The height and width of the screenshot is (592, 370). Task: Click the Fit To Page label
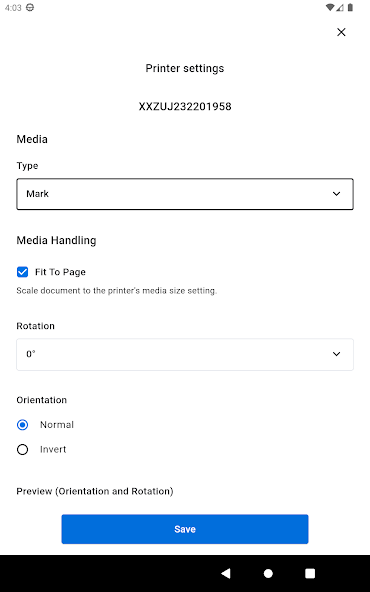click(60, 272)
